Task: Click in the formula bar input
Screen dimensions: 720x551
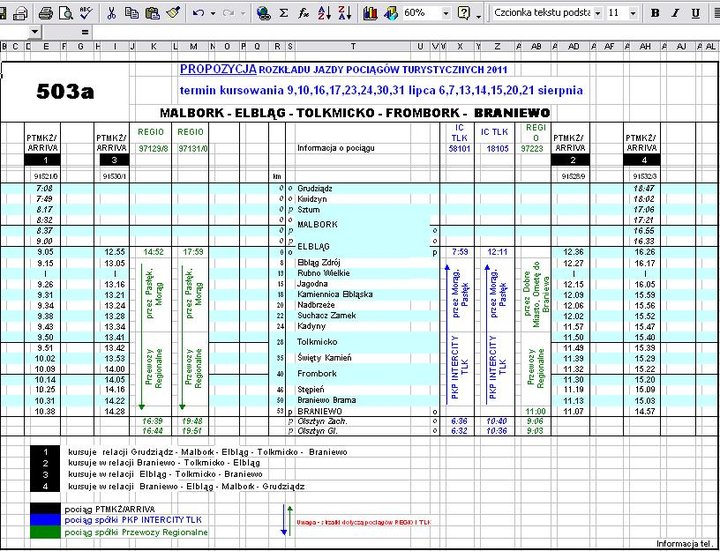Action: click(406, 33)
